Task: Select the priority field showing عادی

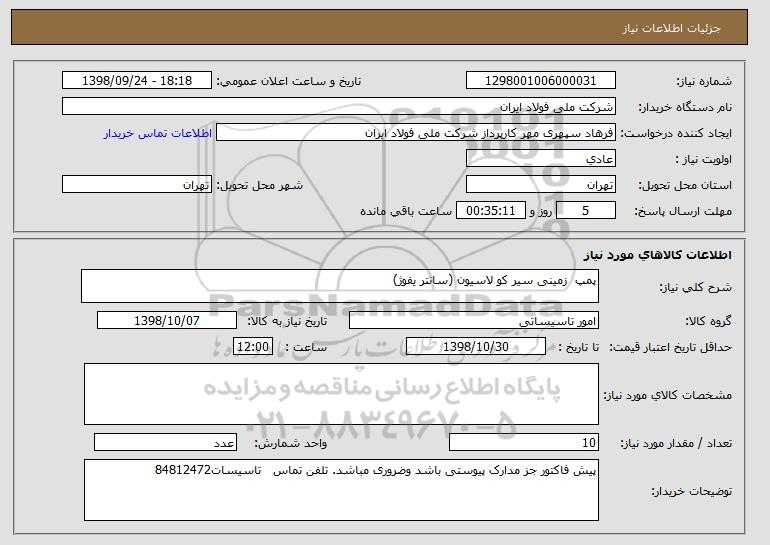Action: [541, 159]
